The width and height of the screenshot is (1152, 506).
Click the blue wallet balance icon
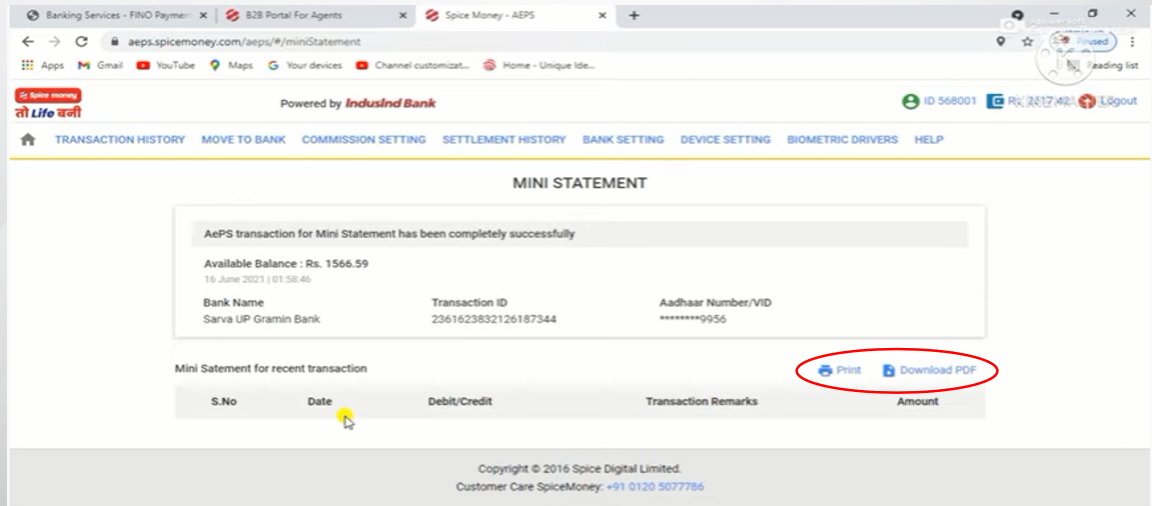pos(995,101)
